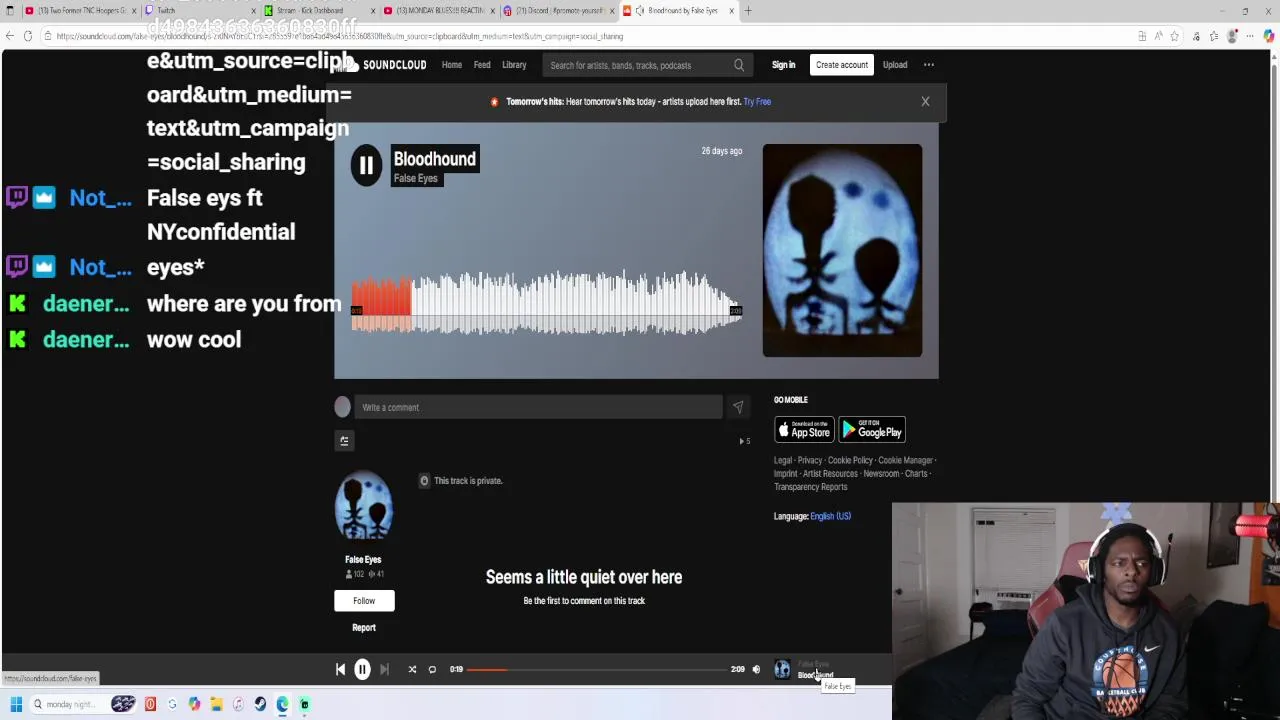Open the Feed tab
This screenshot has width=1280, height=720.
[x=482, y=65]
